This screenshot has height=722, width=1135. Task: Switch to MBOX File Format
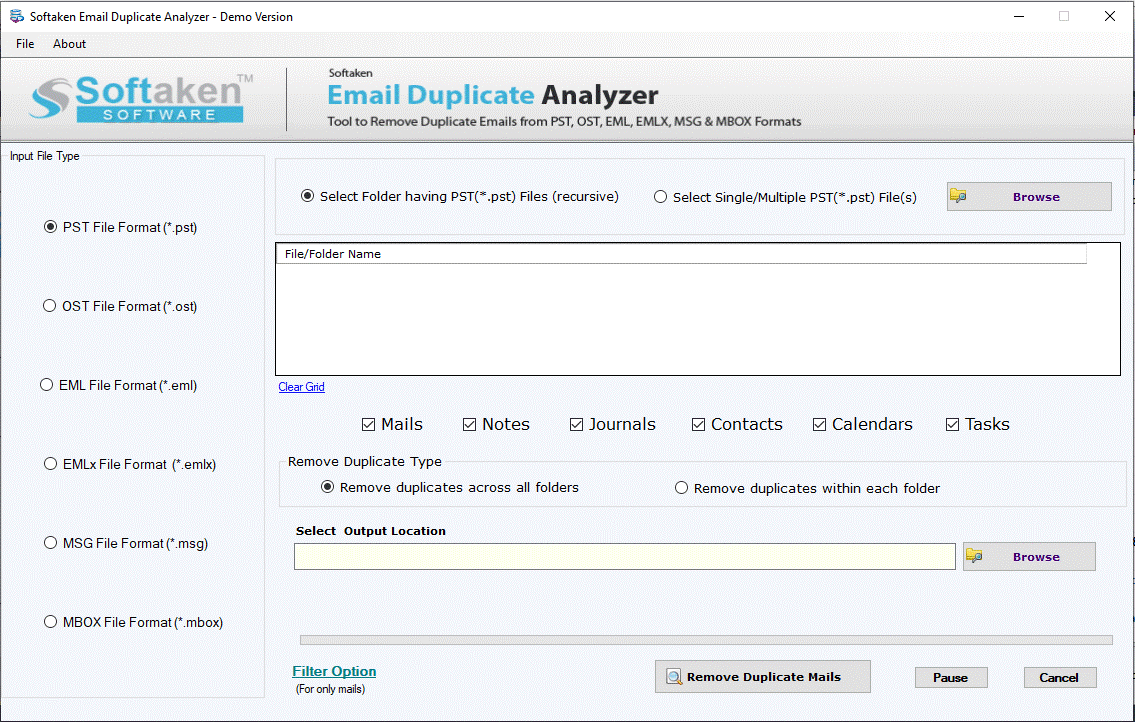coord(49,621)
